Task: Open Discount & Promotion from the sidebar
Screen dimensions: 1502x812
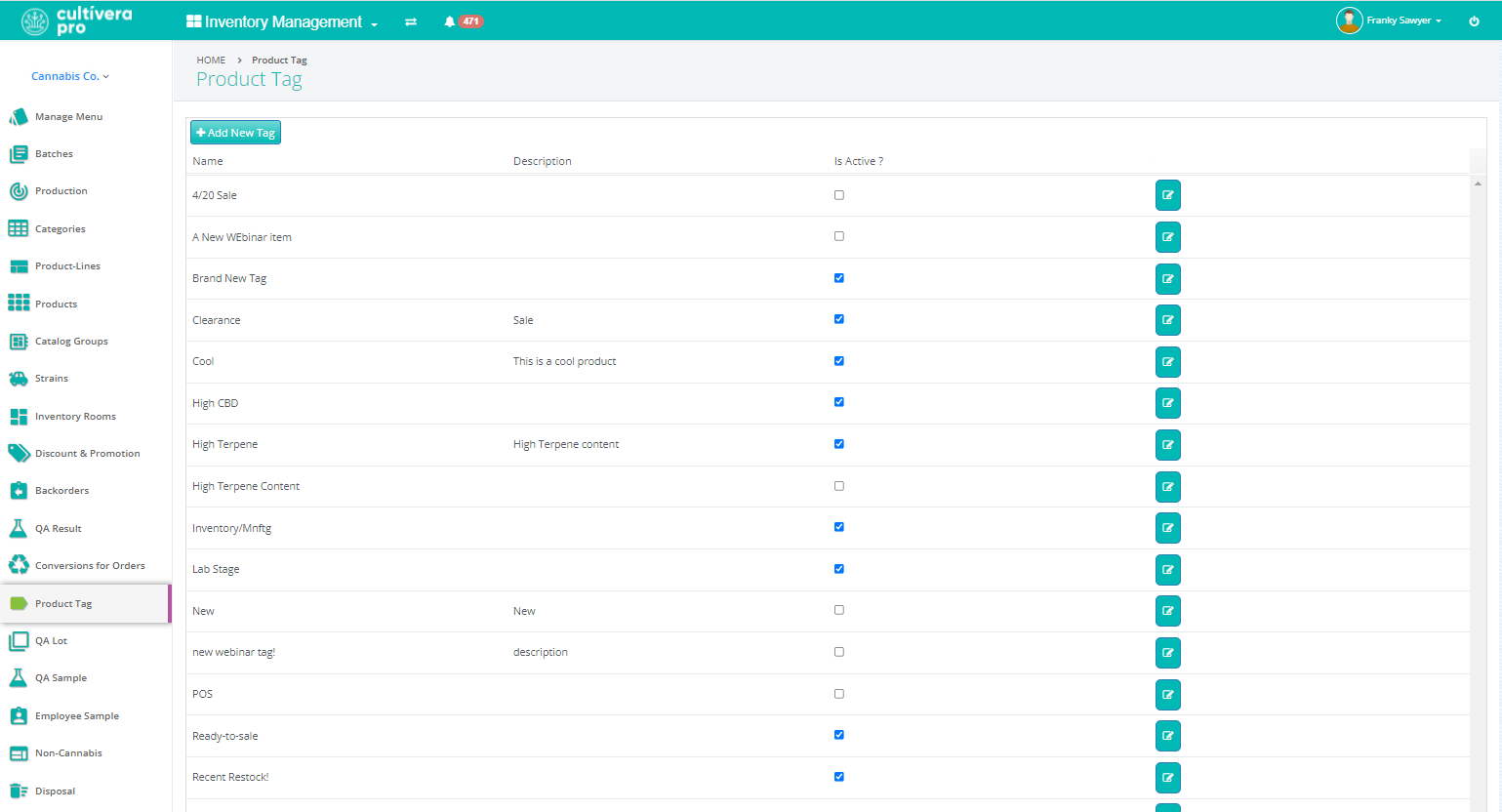Action: point(87,454)
